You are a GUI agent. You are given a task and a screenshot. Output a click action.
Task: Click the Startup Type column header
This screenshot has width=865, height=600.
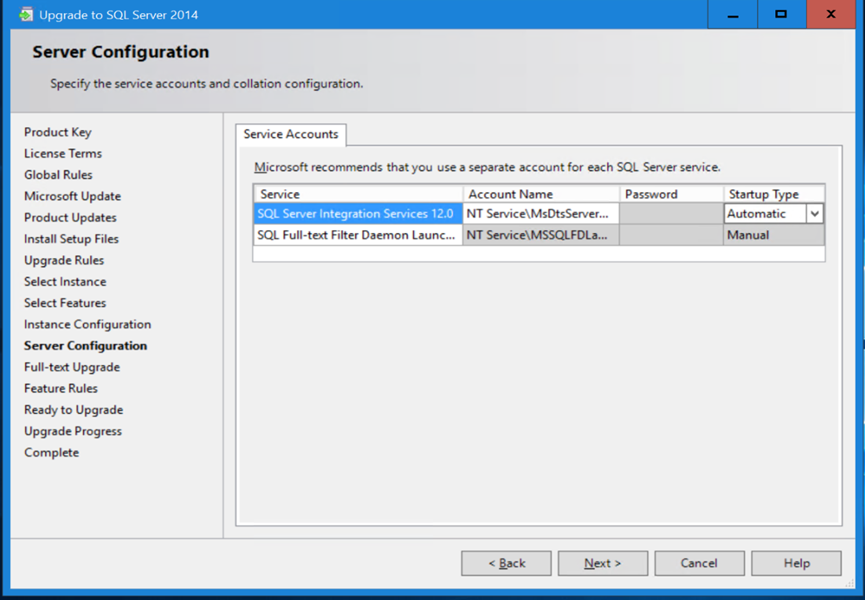click(774, 194)
